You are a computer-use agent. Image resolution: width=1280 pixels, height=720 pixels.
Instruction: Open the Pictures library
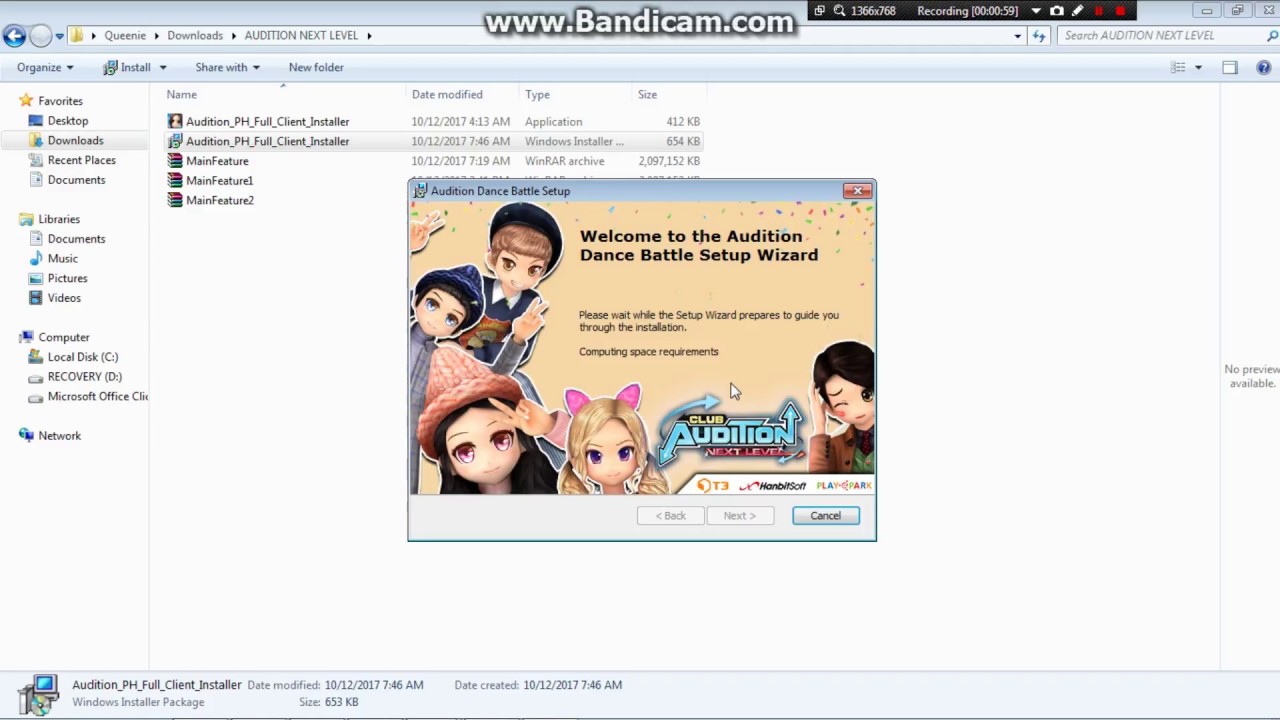(67, 278)
